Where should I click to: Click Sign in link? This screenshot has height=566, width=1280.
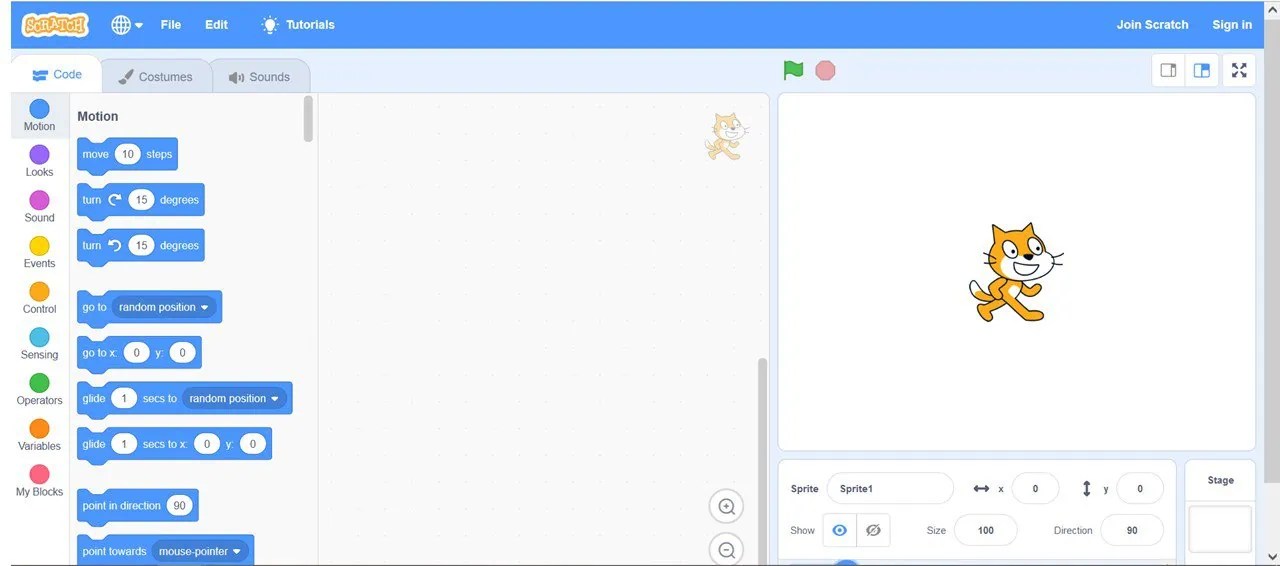pos(1232,25)
